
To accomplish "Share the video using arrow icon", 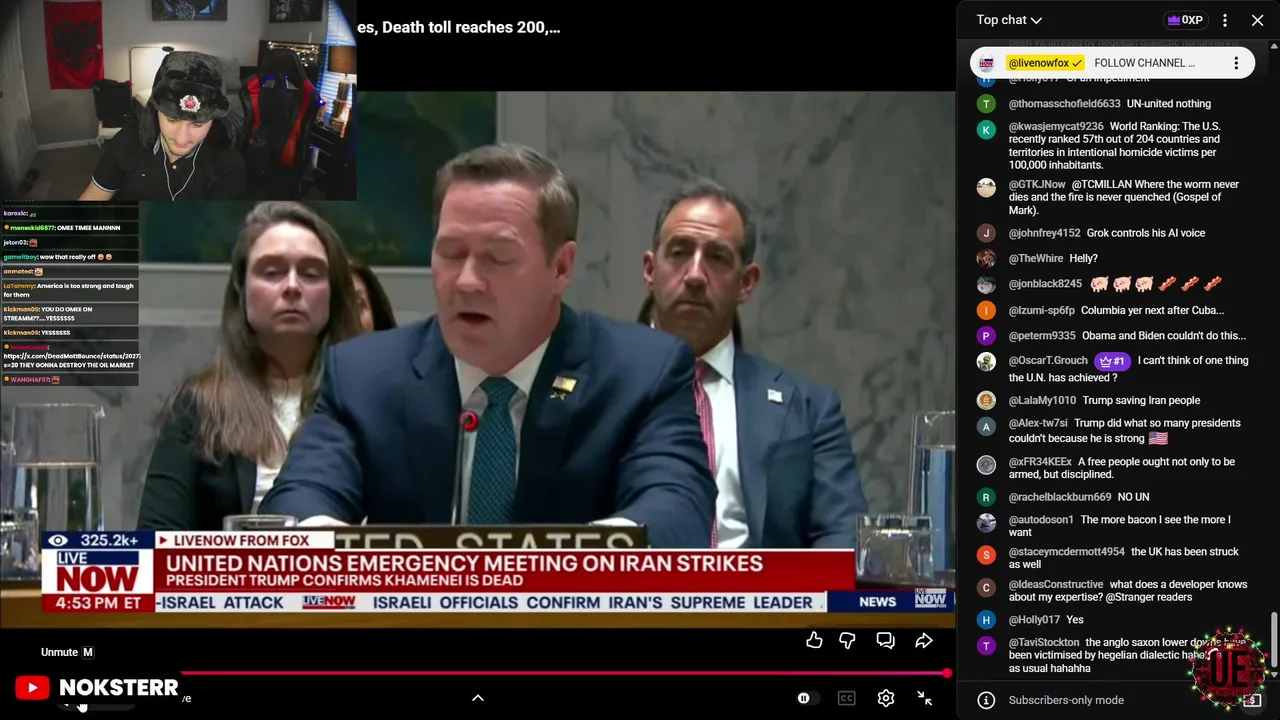I will [923, 640].
